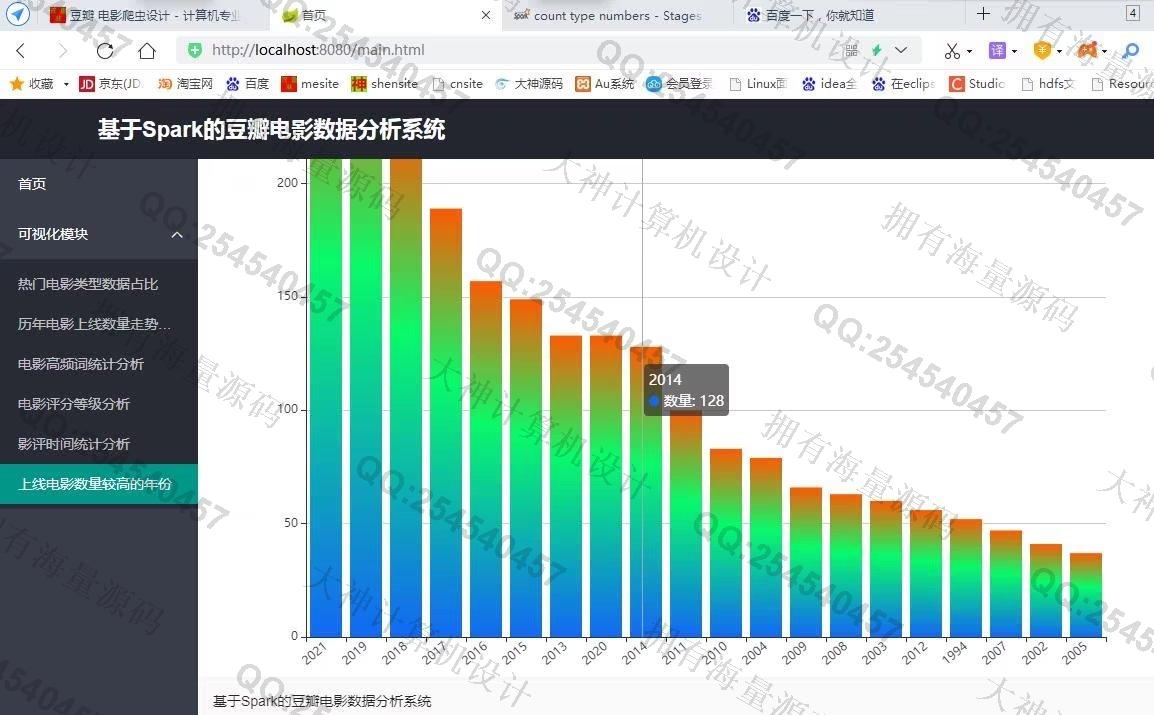Click the 2017 bar in the chart
1154x715 pixels.
(446, 420)
